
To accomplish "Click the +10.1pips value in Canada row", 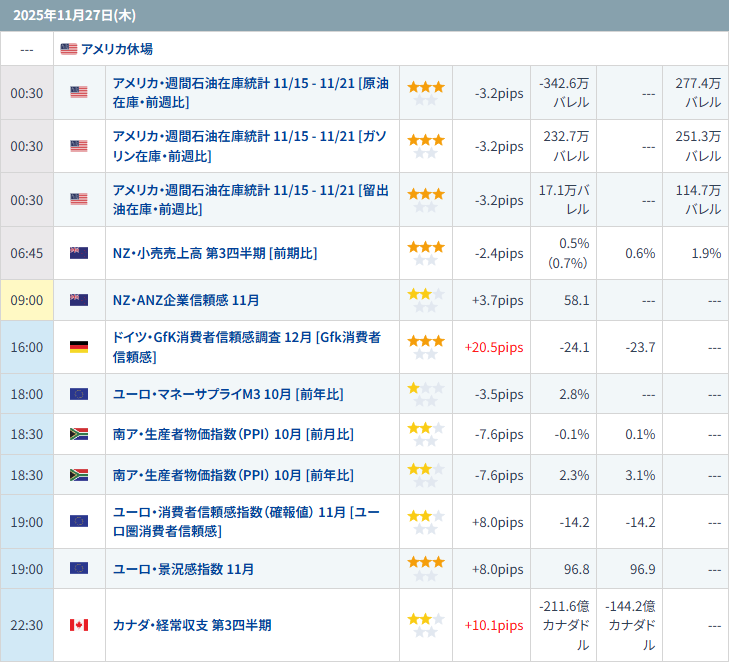I will tap(493, 625).
